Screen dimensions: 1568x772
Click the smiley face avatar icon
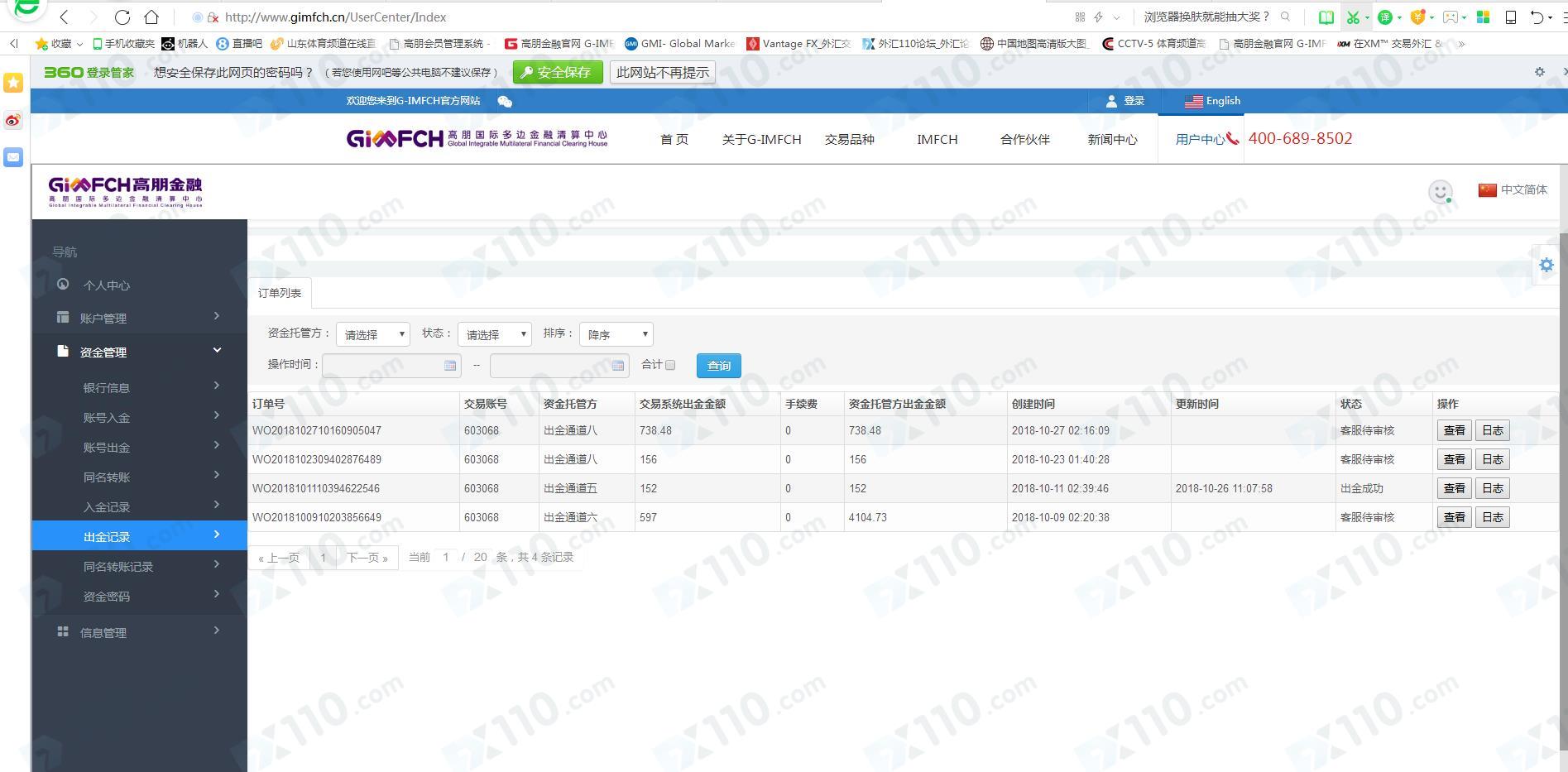click(1441, 191)
